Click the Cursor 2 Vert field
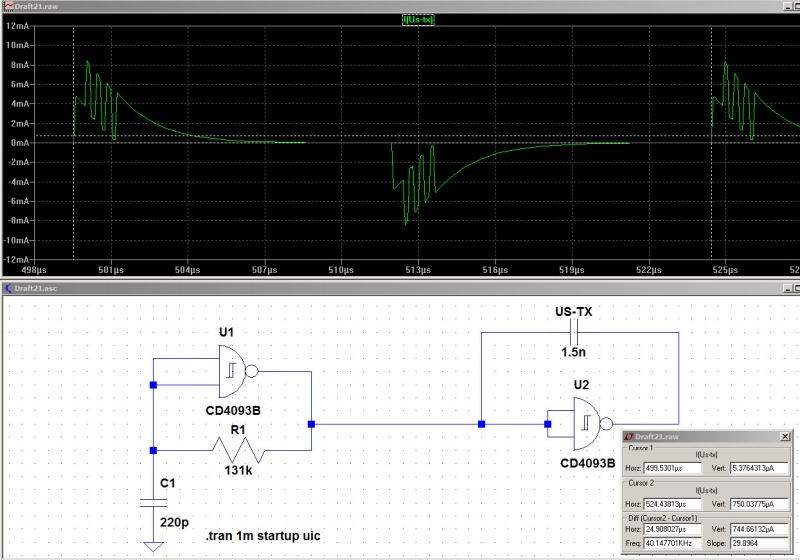 click(753, 503)
